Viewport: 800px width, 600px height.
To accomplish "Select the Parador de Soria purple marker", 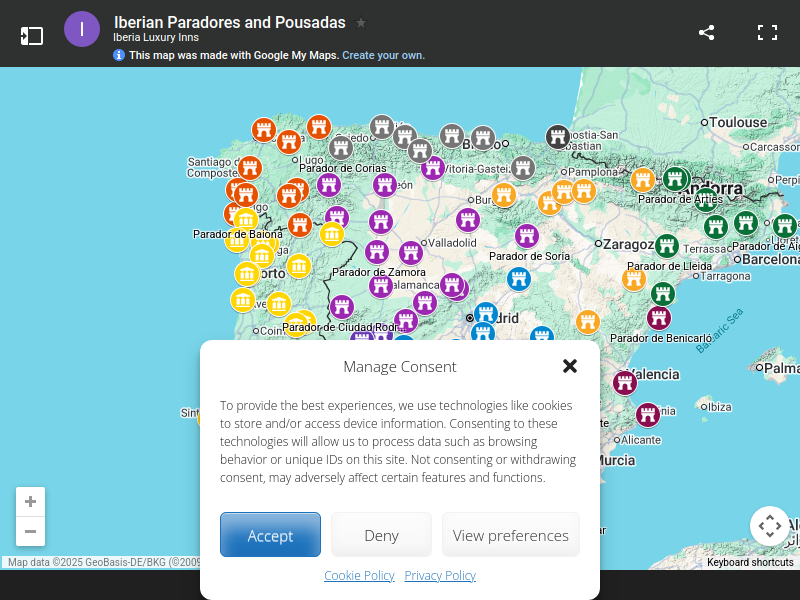I will coord(527,236).
